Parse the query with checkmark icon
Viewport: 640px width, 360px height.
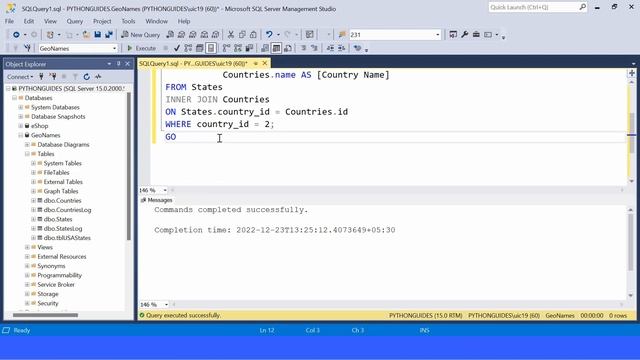coord(177,48)
